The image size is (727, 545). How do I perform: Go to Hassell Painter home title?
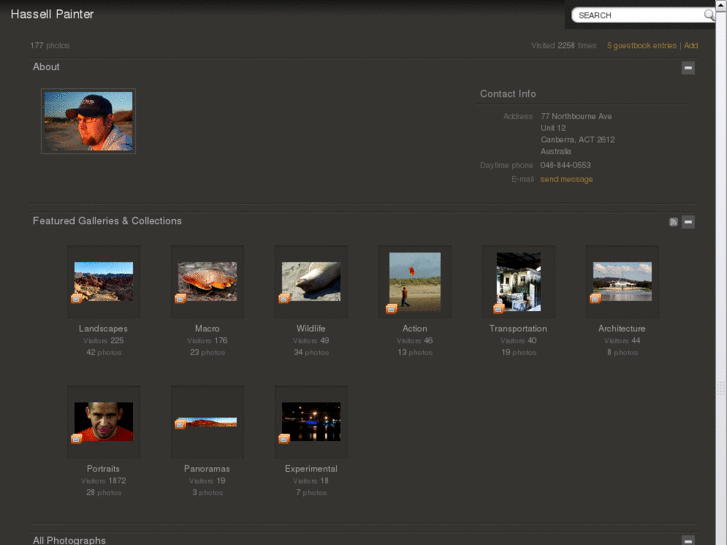52,14
